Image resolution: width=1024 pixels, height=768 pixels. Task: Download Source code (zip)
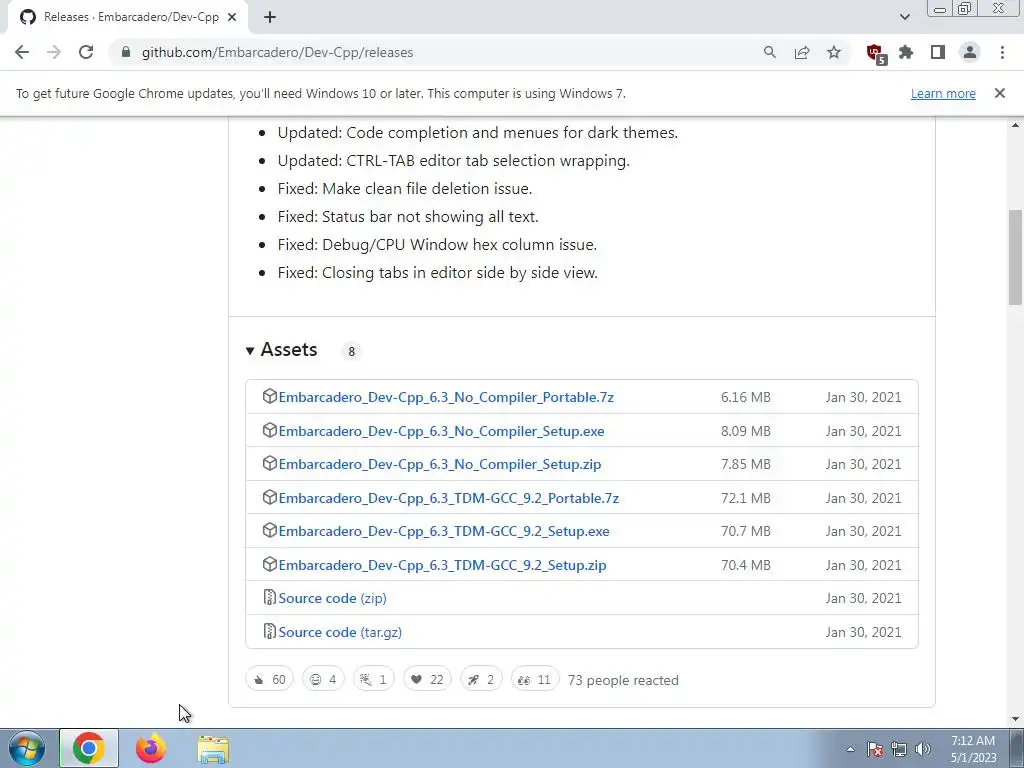(332, 598)
